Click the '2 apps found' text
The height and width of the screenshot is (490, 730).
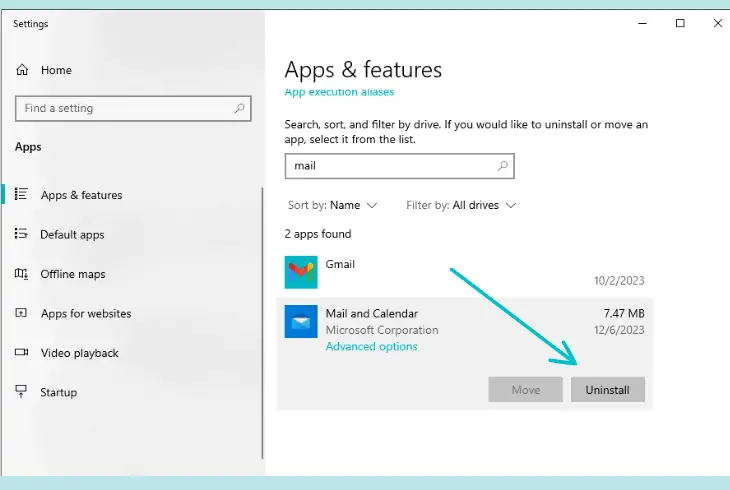tap(318, 234)
